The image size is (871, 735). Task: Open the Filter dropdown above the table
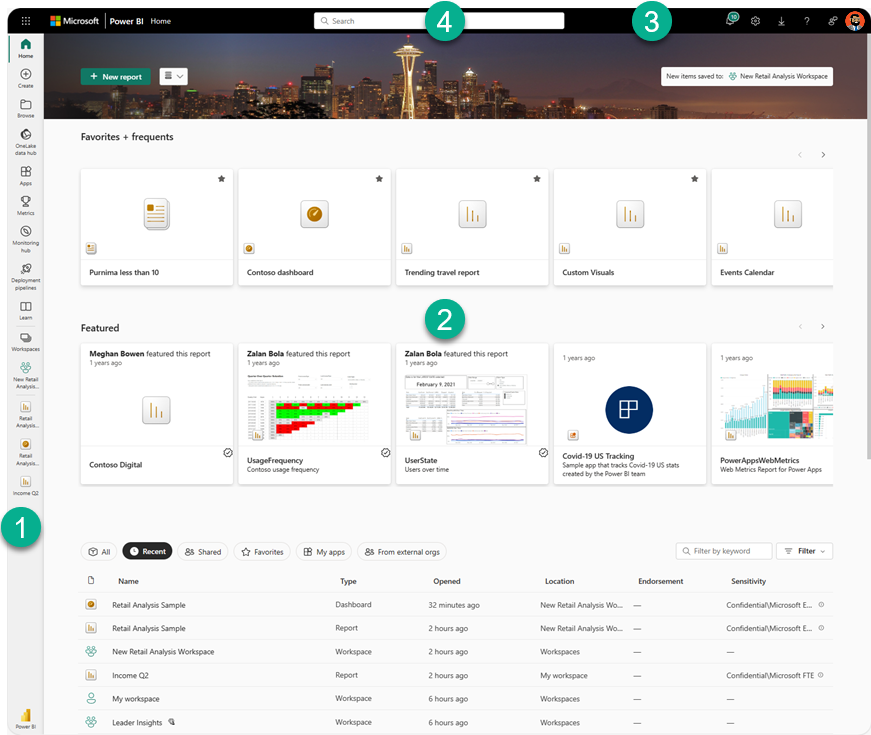click(x=804, y=551)
